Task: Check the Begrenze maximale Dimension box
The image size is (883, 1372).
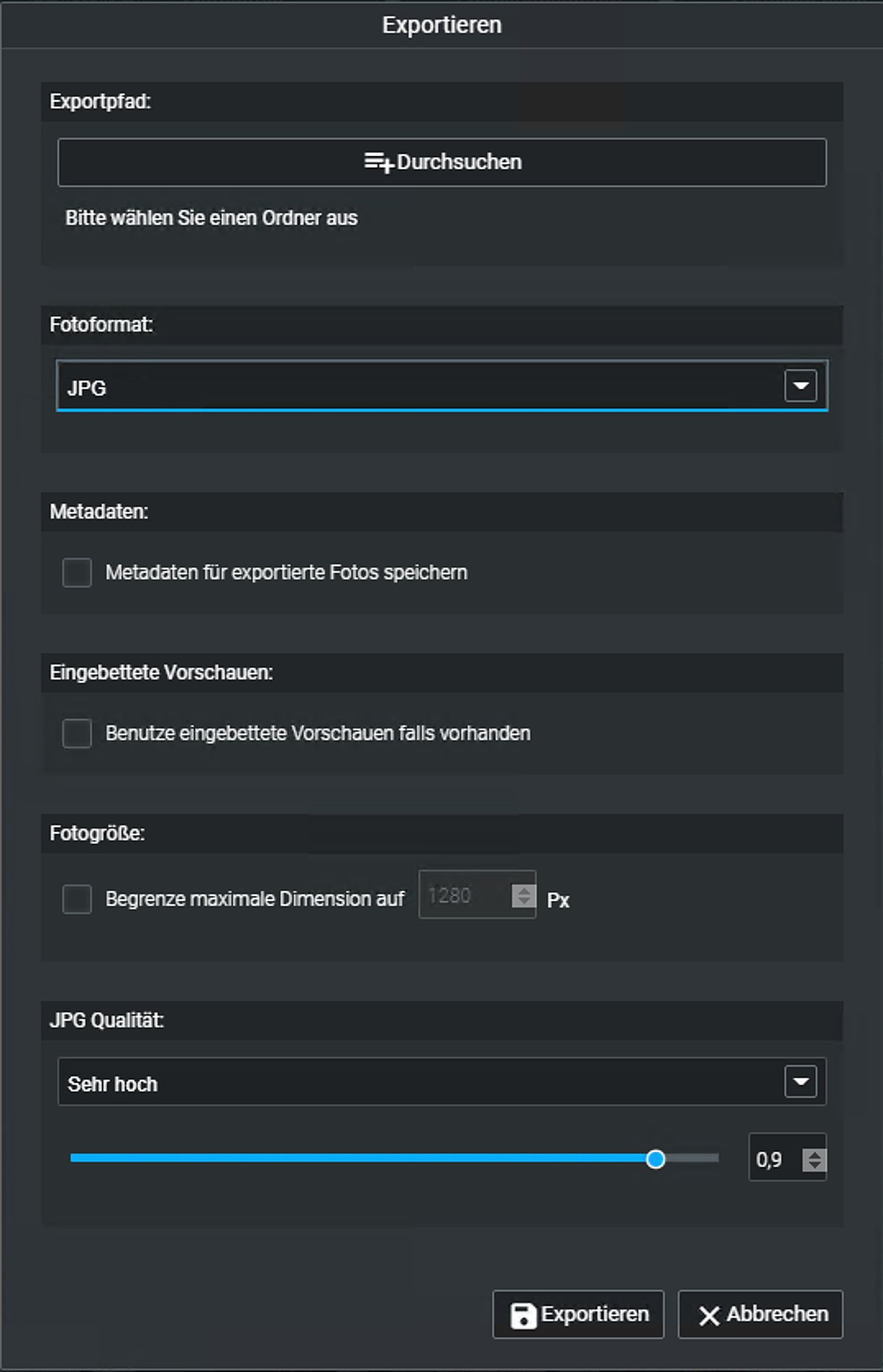Action: [77, 899]
